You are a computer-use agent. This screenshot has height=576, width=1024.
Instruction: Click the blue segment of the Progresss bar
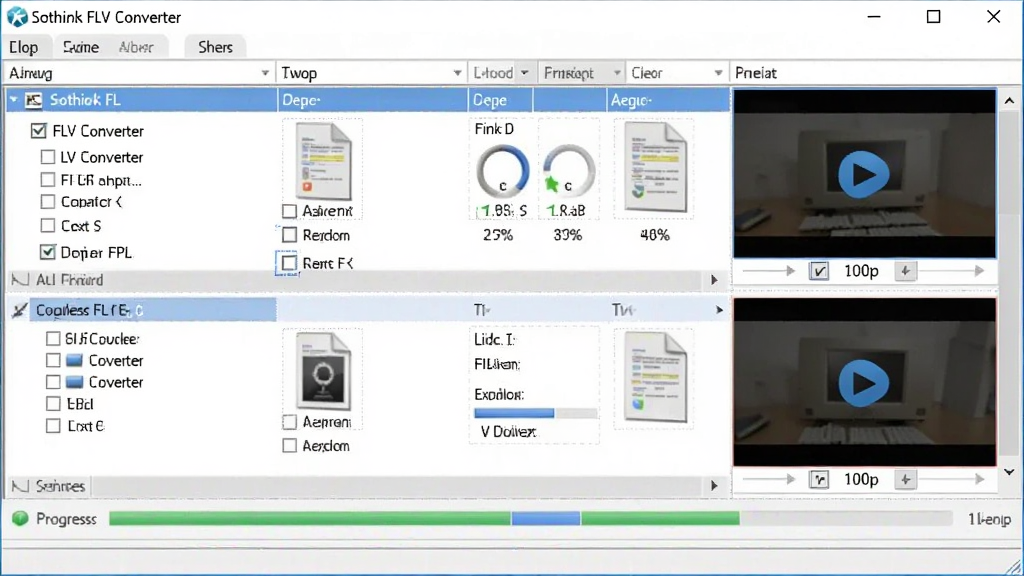545,519
